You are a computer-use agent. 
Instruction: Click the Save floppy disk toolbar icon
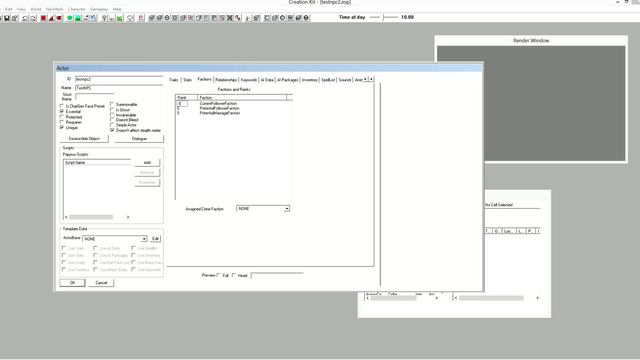(x=7, y=18)
